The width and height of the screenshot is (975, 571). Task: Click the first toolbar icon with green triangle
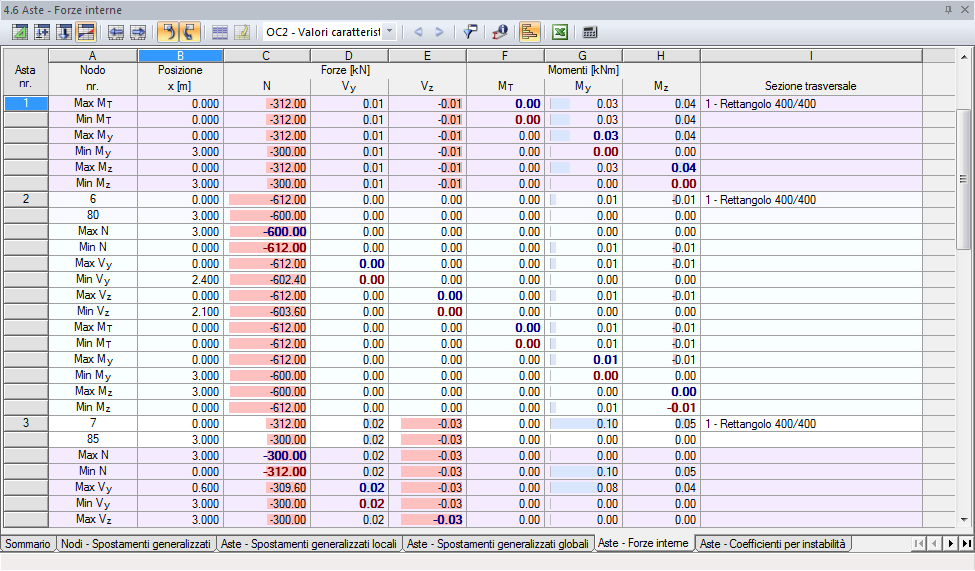pyautogui.click(x=20, y=32)
